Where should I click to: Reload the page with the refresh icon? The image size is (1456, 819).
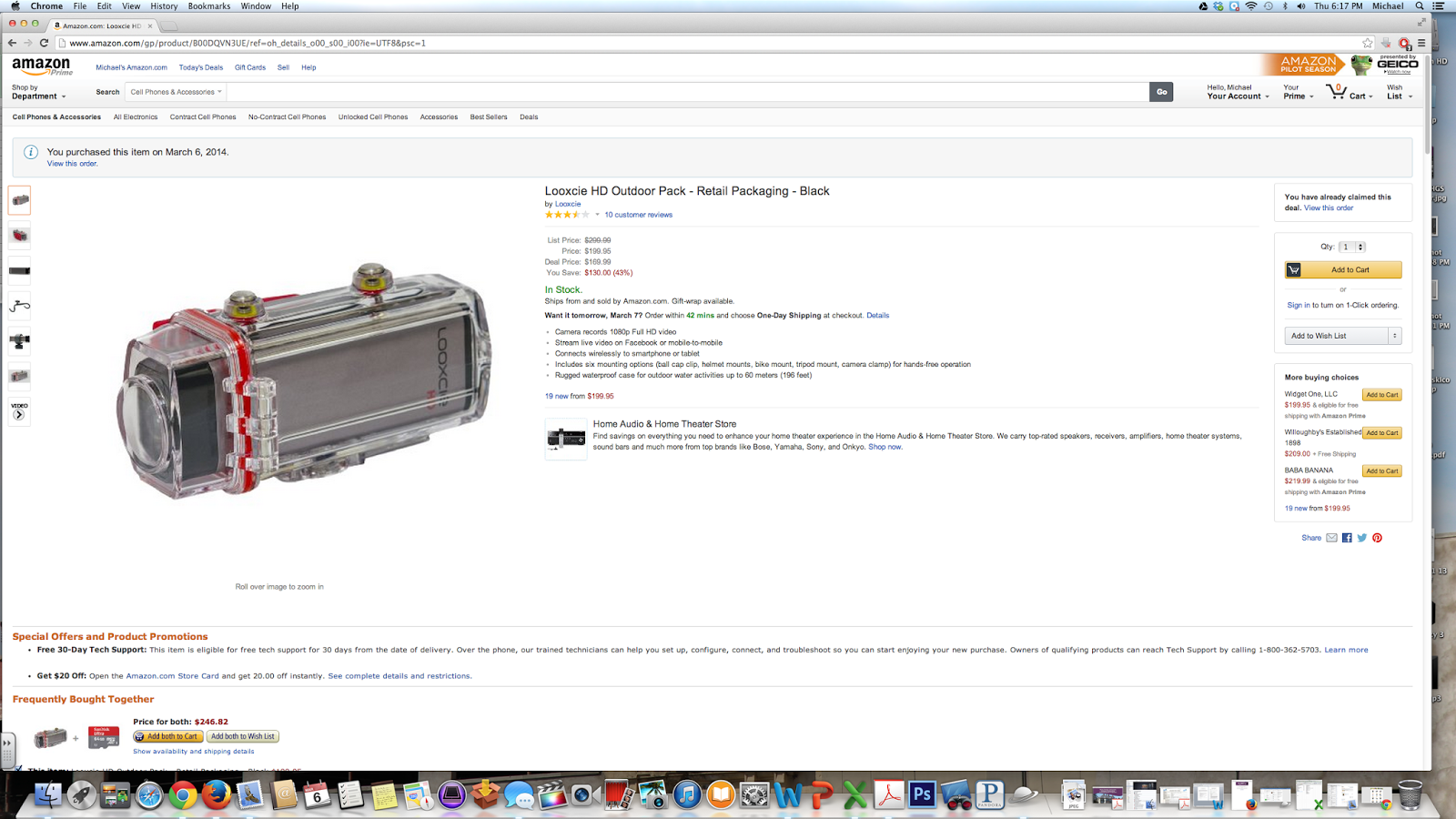click(44, 43)
